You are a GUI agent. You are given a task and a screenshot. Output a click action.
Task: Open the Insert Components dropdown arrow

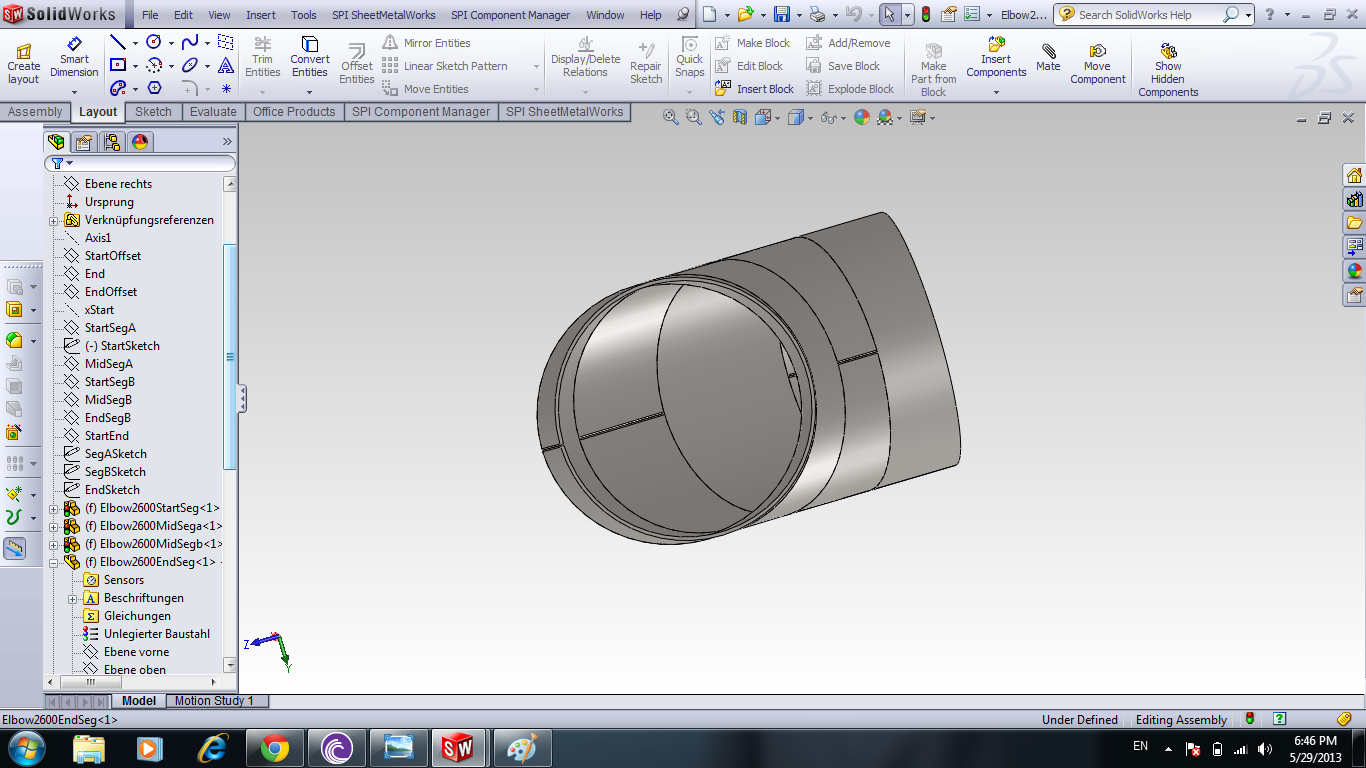(x=996, y=92)
